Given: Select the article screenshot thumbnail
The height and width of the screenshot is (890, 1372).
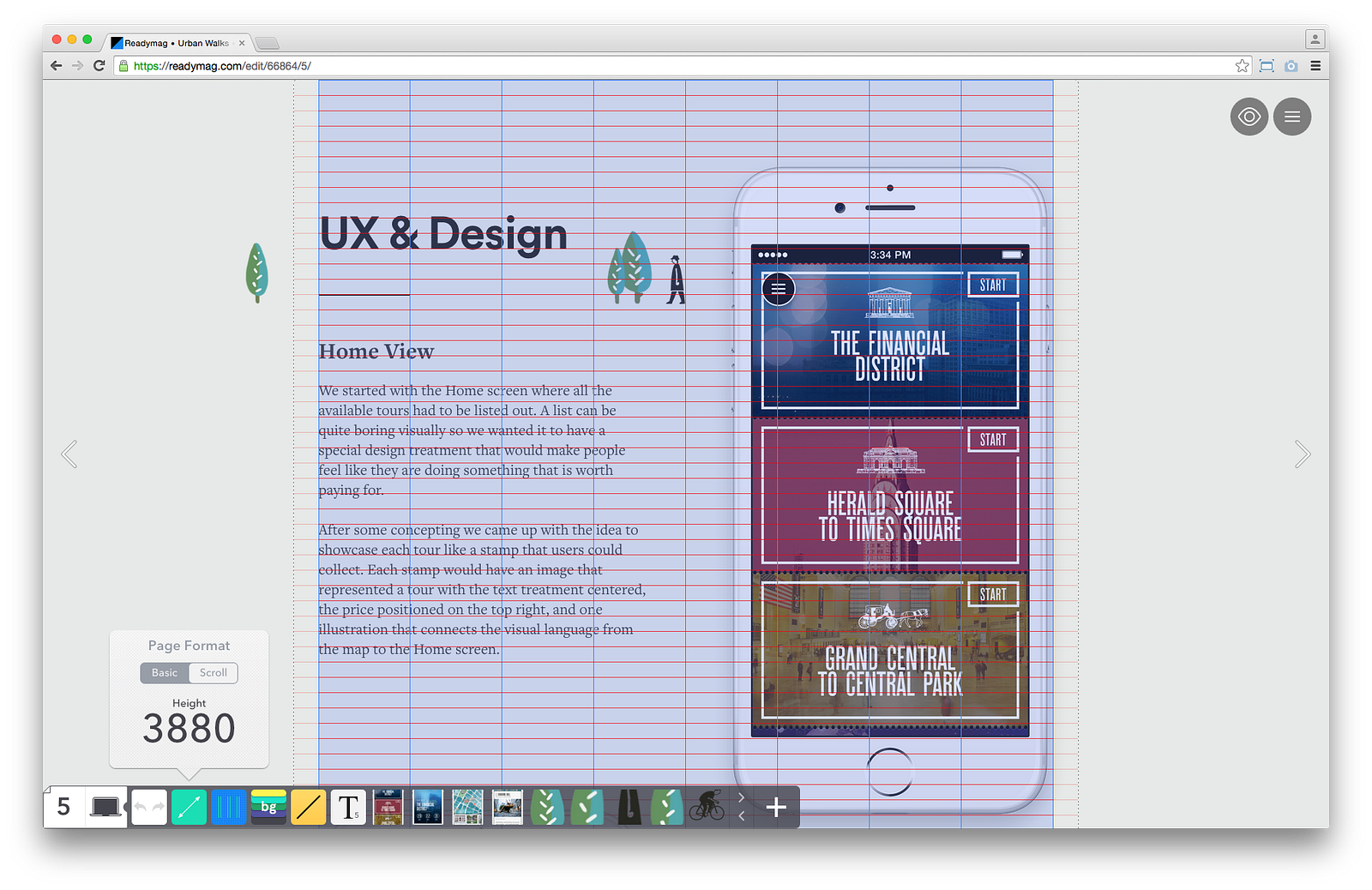Looking at the screenshot, I should (507, 807).
